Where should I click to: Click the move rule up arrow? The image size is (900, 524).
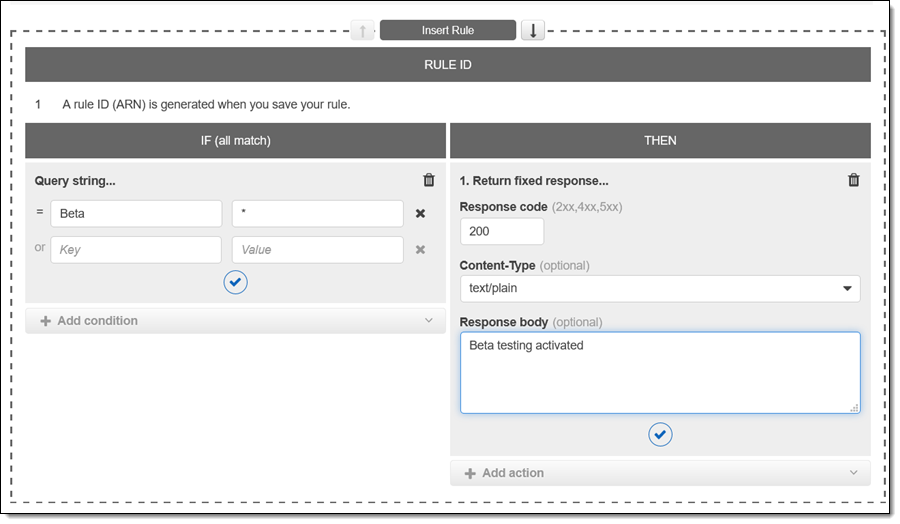pos(362,30)
